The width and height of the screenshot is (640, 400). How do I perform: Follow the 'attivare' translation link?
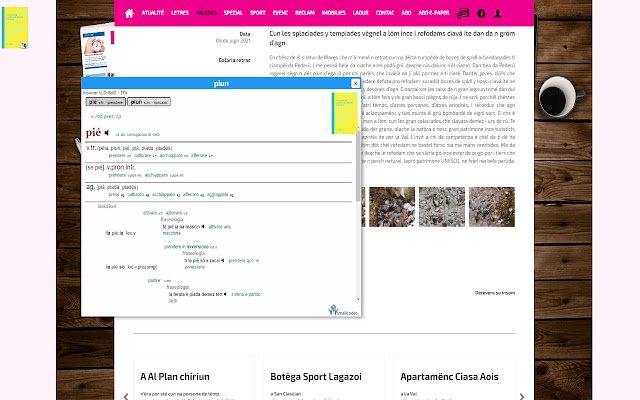point(150,213)
